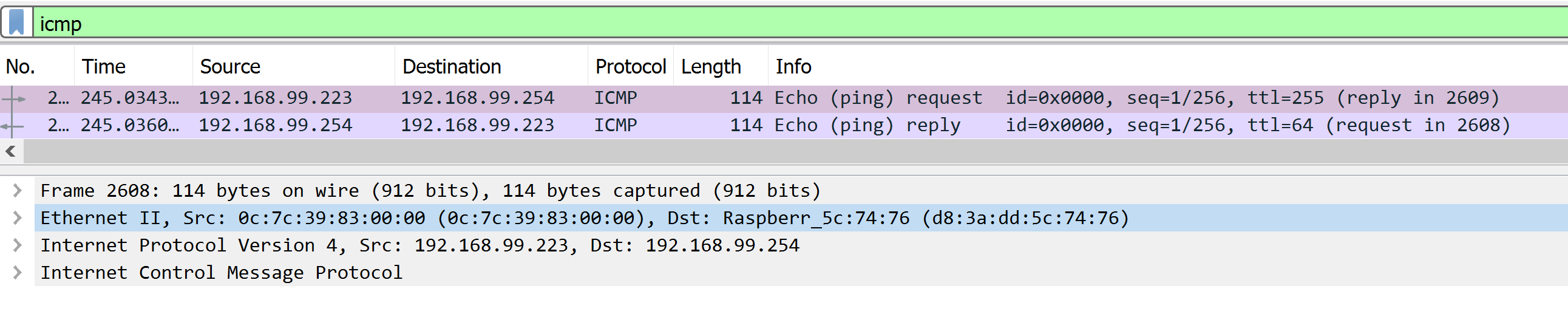The width and height of the screenshot is (1568, 328).
Task: Select the Echo ping request packet row
Action: pos(784,98)
